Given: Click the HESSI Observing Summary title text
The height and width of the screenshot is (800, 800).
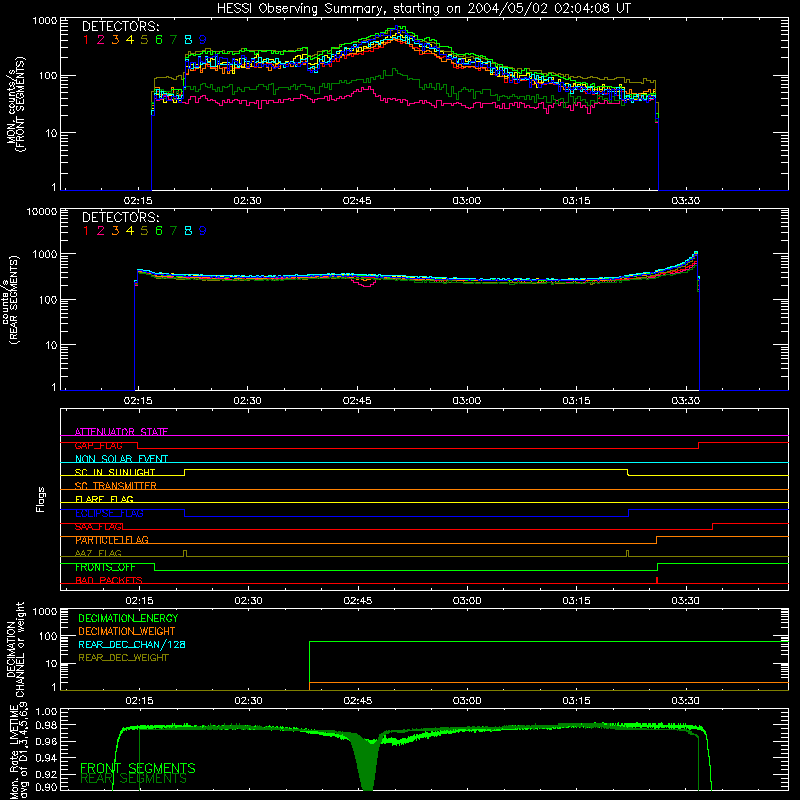Looking at the screenshot, I should (423, 9).
